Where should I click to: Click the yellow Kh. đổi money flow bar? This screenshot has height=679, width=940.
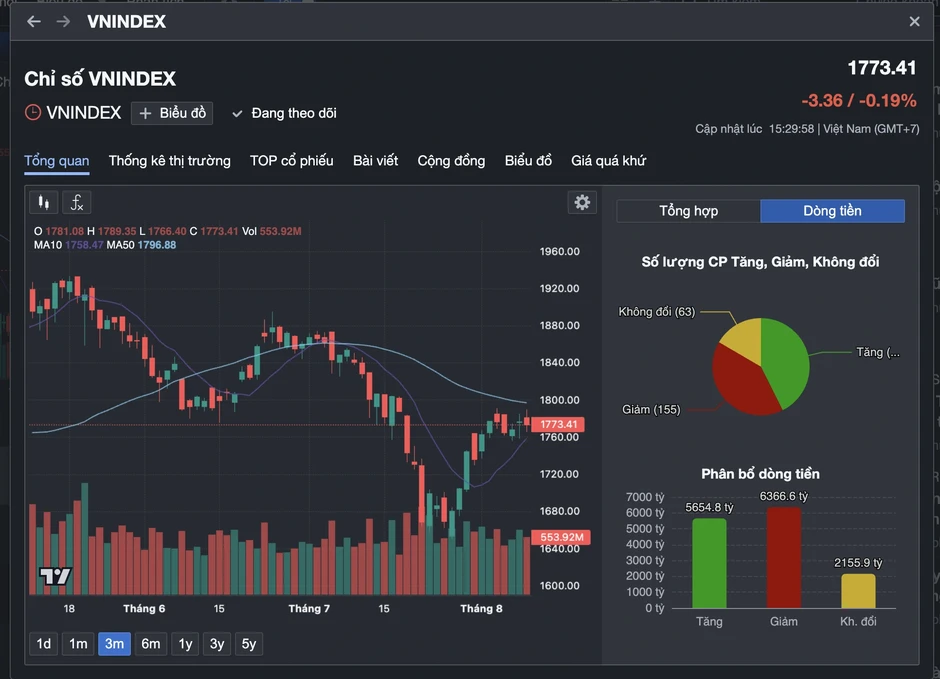[x=858, y=591]
